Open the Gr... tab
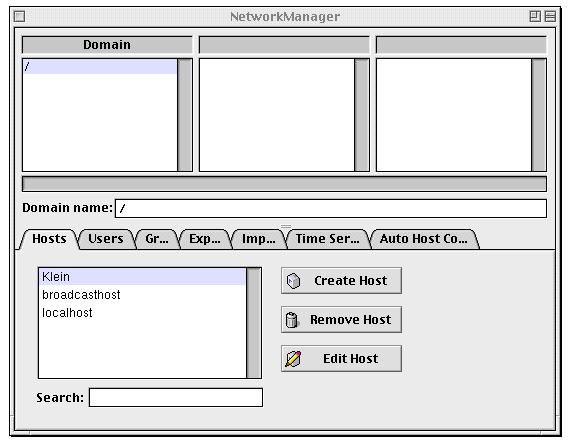This screenshot has width=570, height=447. (x=157, y=239)
